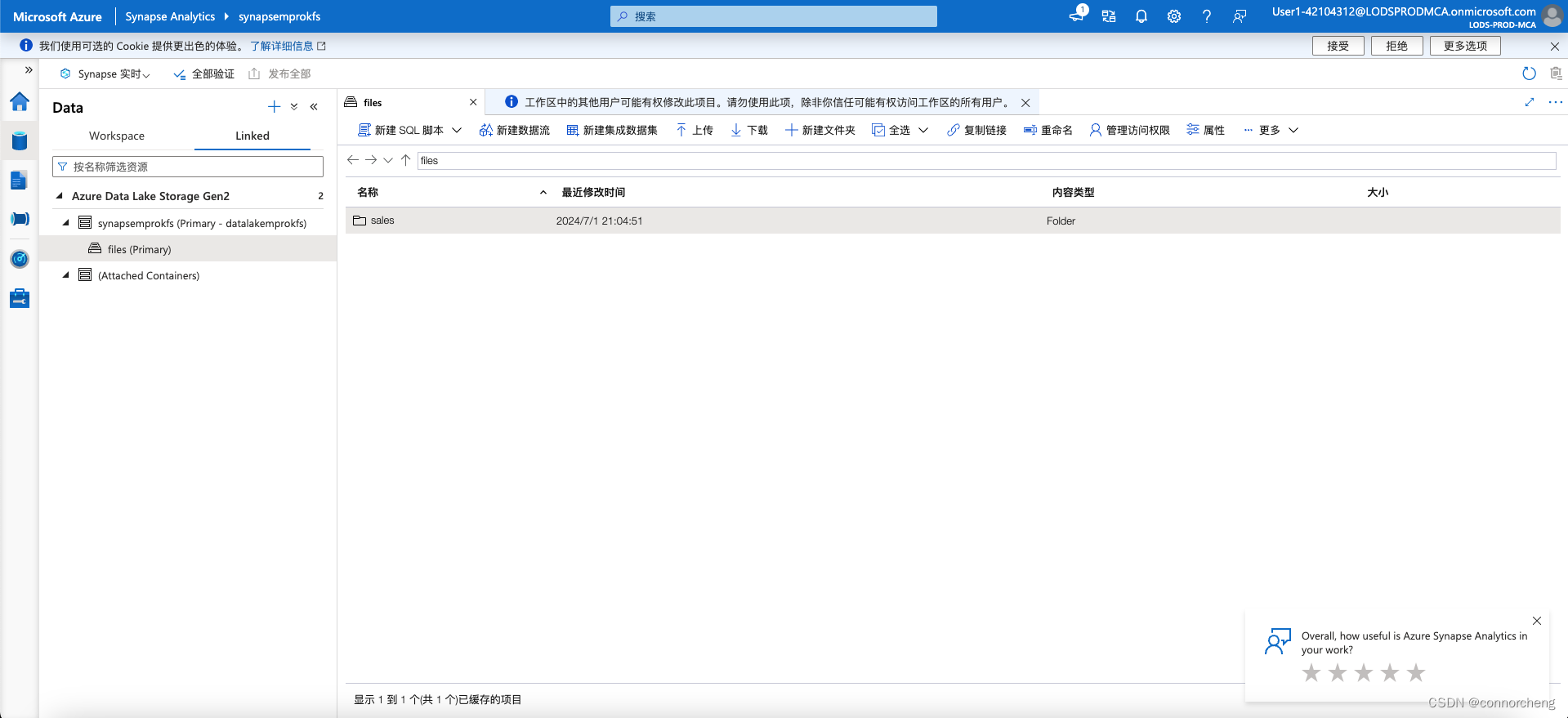Open the help question mark
Viewport: 1568px width, 718px height.
pos(1207,16)
